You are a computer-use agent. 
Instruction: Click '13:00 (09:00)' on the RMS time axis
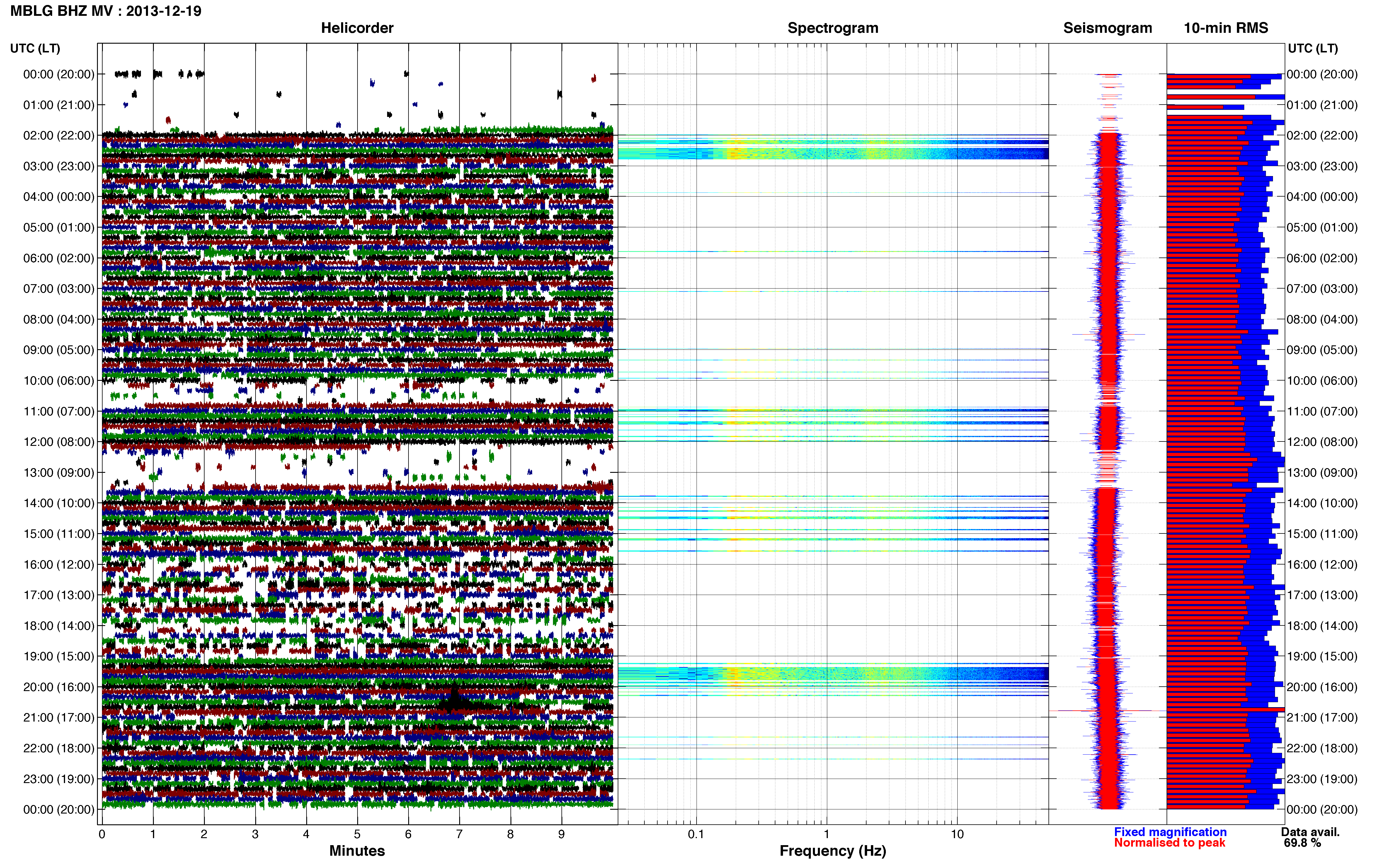pyautogui.click(x=1322, y=473)
